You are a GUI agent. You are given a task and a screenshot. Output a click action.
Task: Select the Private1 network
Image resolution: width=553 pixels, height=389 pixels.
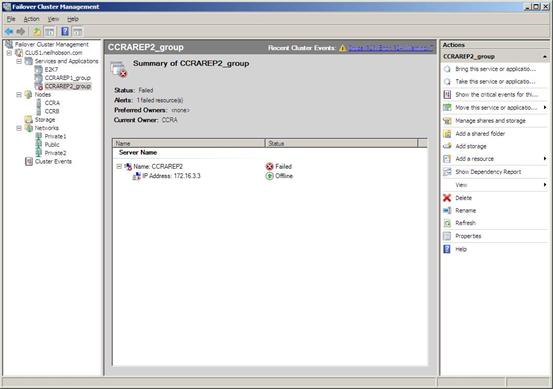coord(55,136)
